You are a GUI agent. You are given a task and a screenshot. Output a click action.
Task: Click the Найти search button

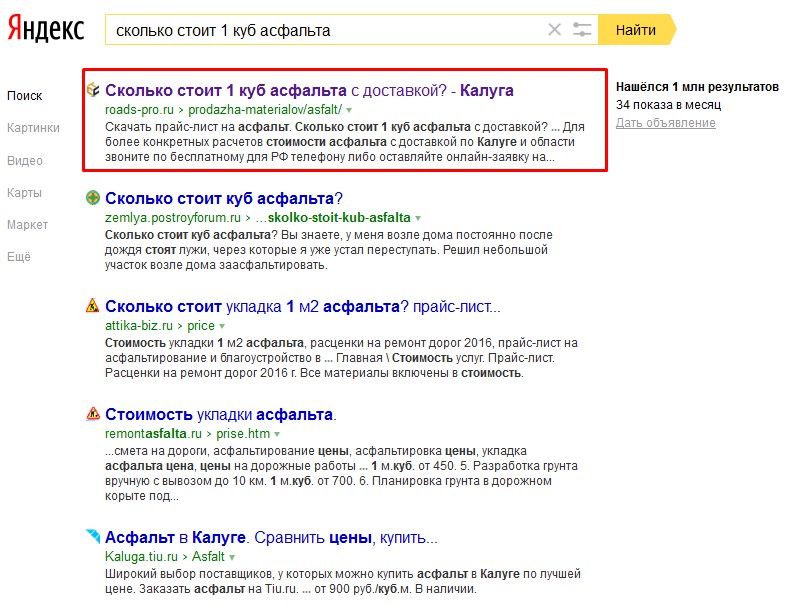637,30
